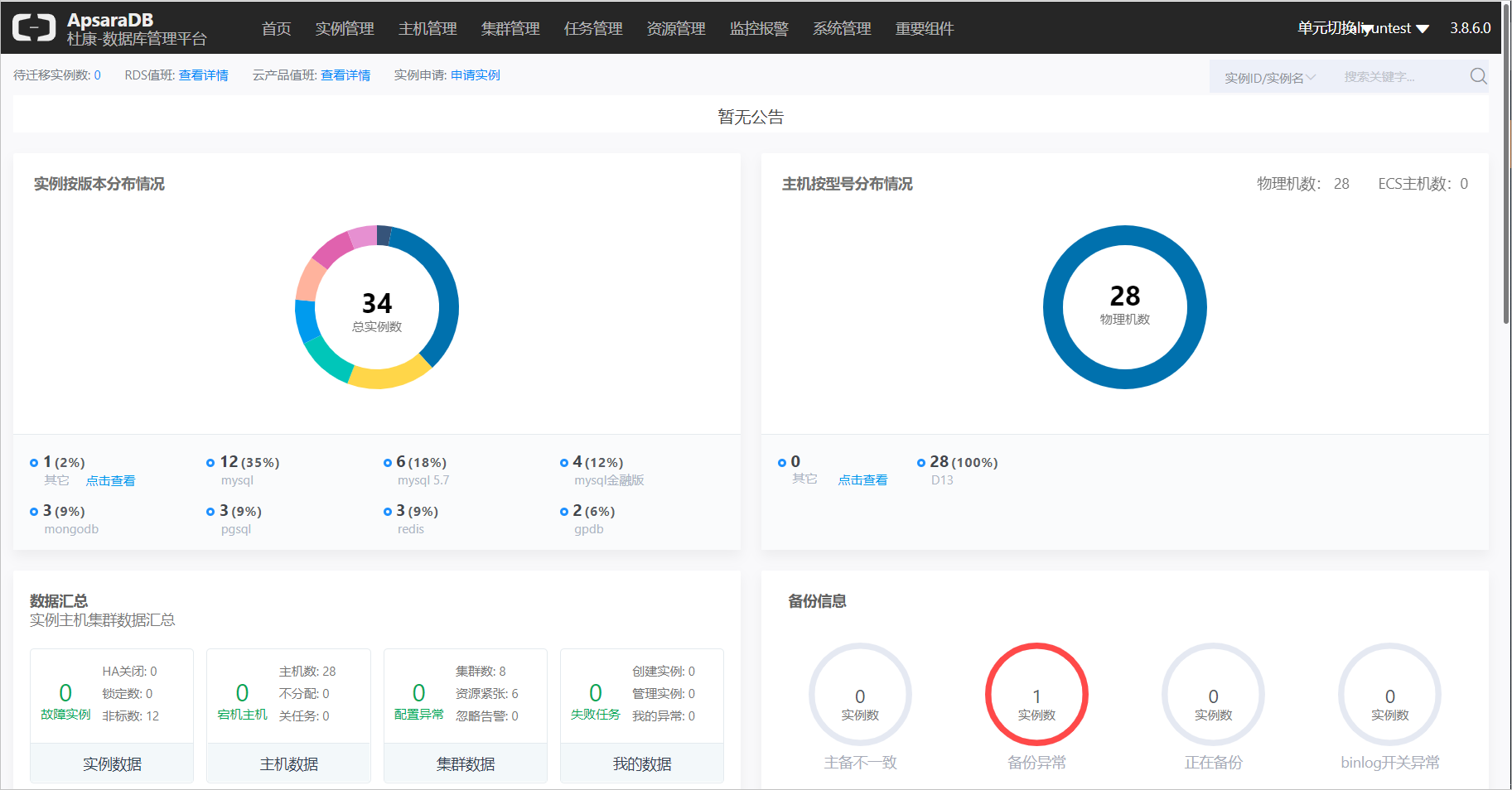
Task: Open 云产品值班 查看详情 link
Action: (x=345, y=75)
